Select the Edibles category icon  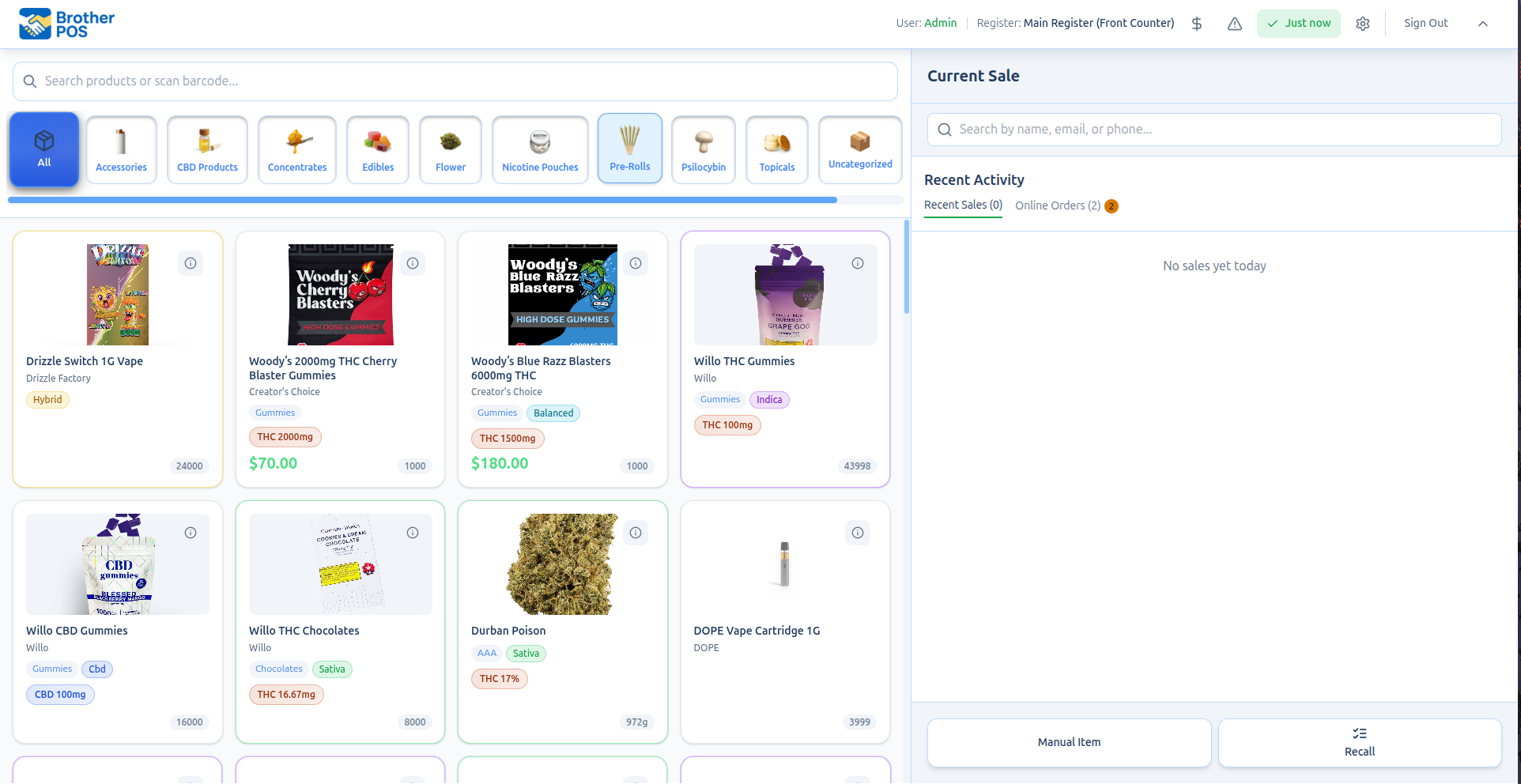click(377, 149)
